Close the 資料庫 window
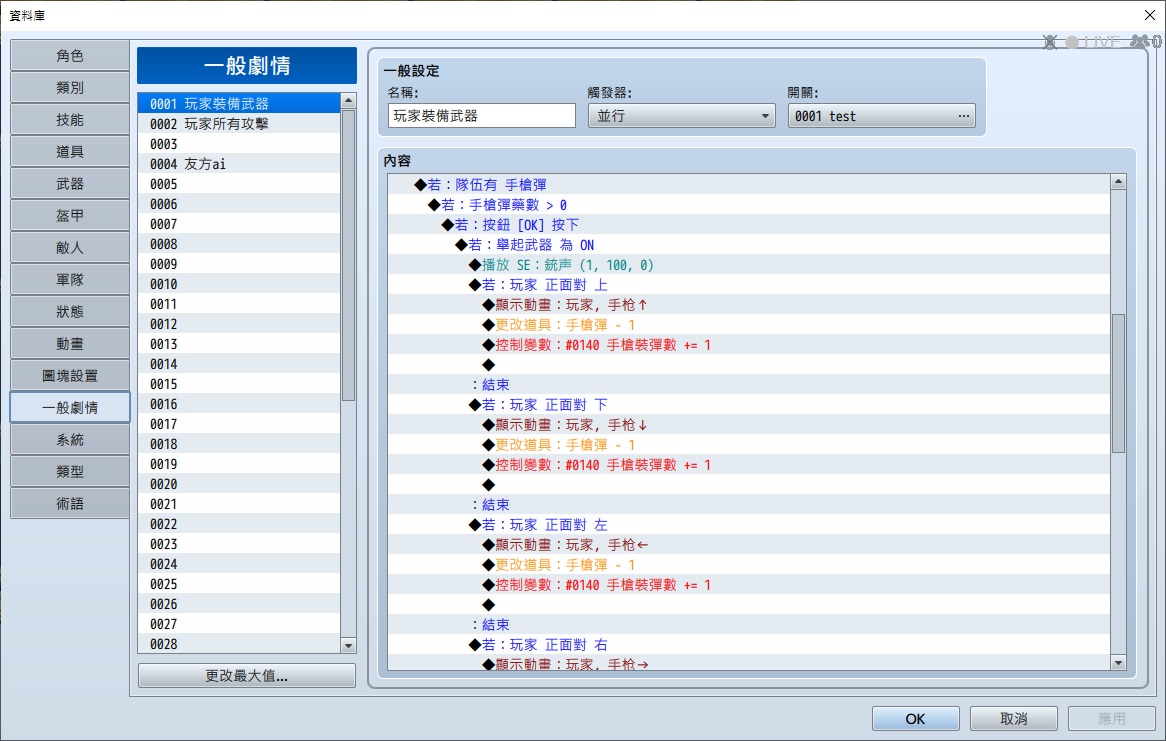 click(1149, 15)
